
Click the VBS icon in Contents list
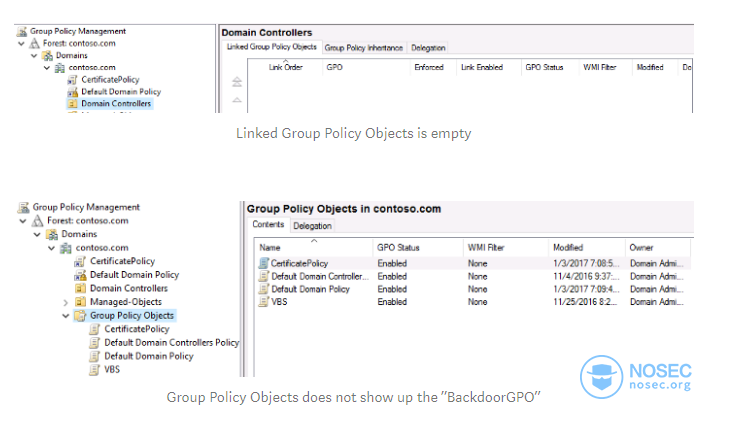(x=264, y=302)
